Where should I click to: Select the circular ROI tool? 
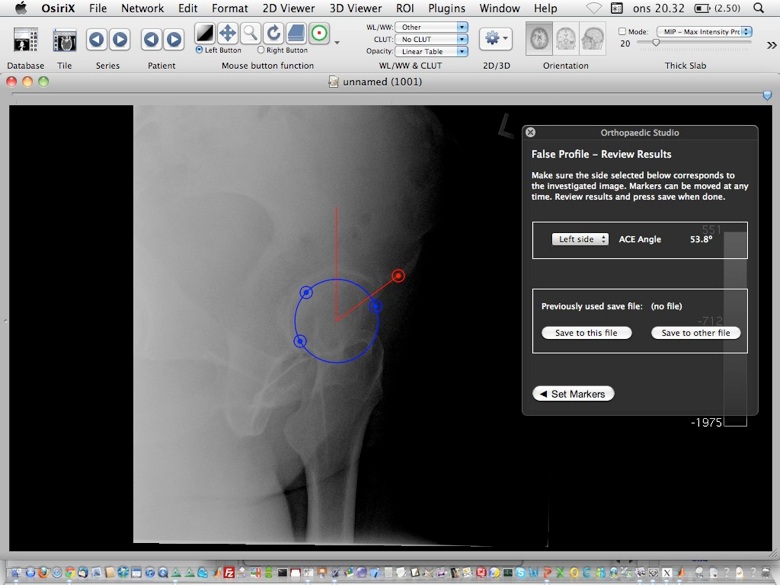coord(319,33)
